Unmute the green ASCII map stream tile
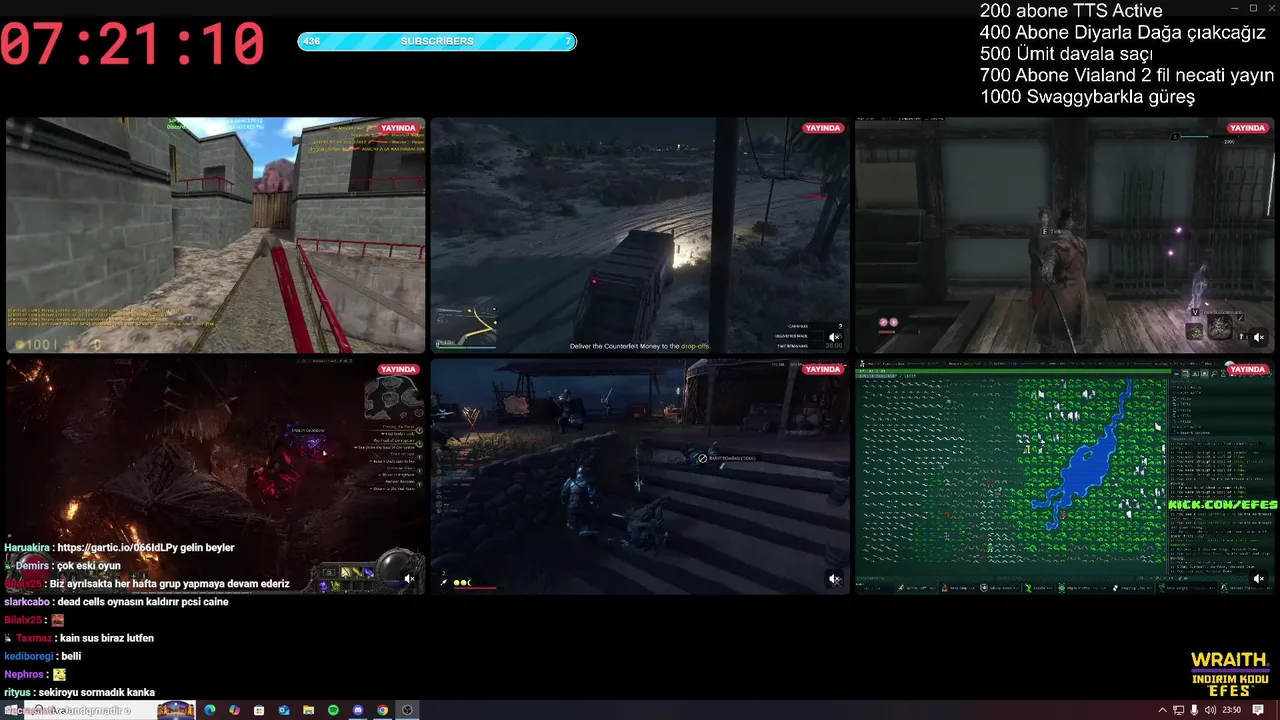 1259,578
